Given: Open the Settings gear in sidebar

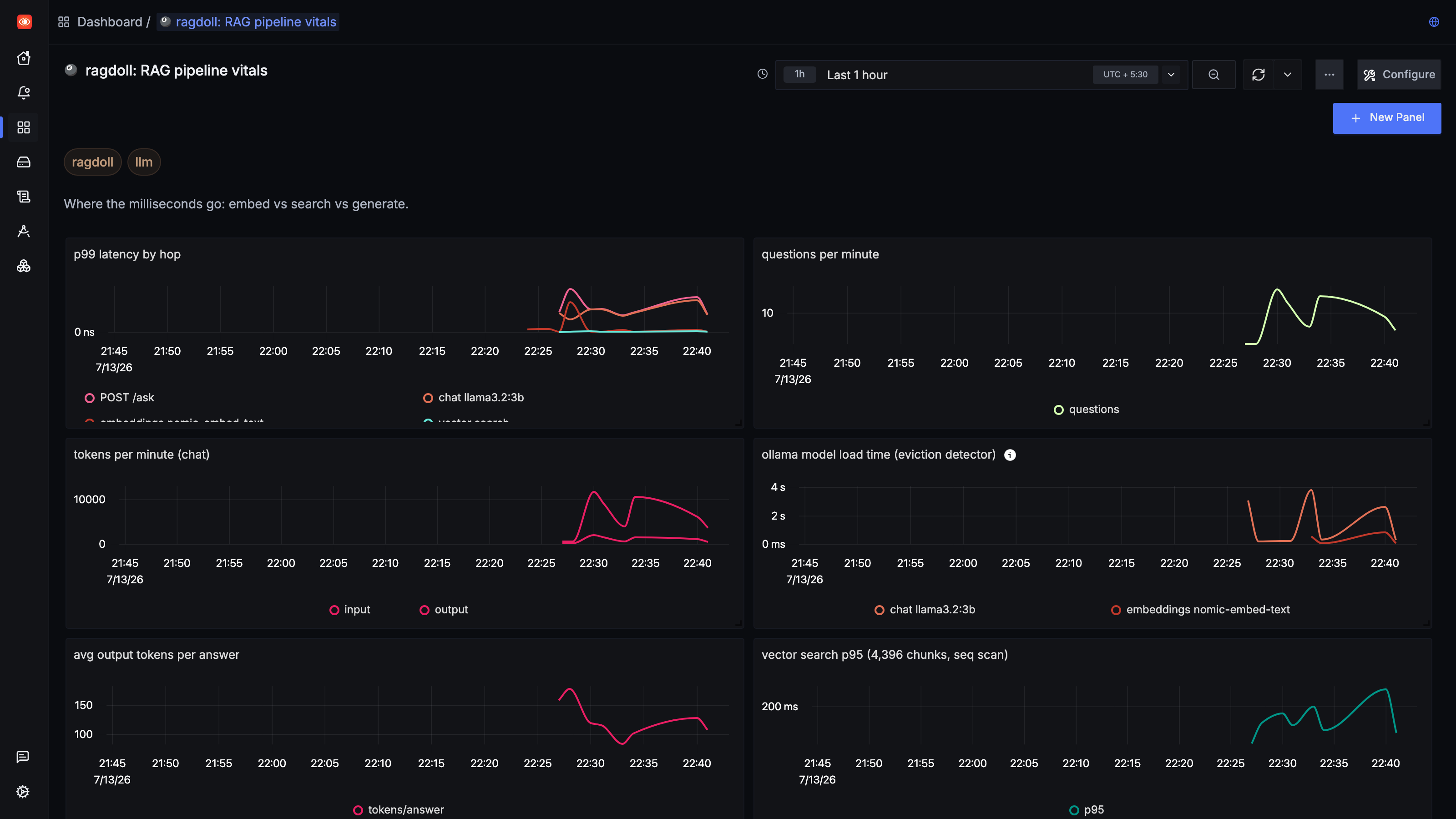Looking at the screenshot, I should (23, 792).
